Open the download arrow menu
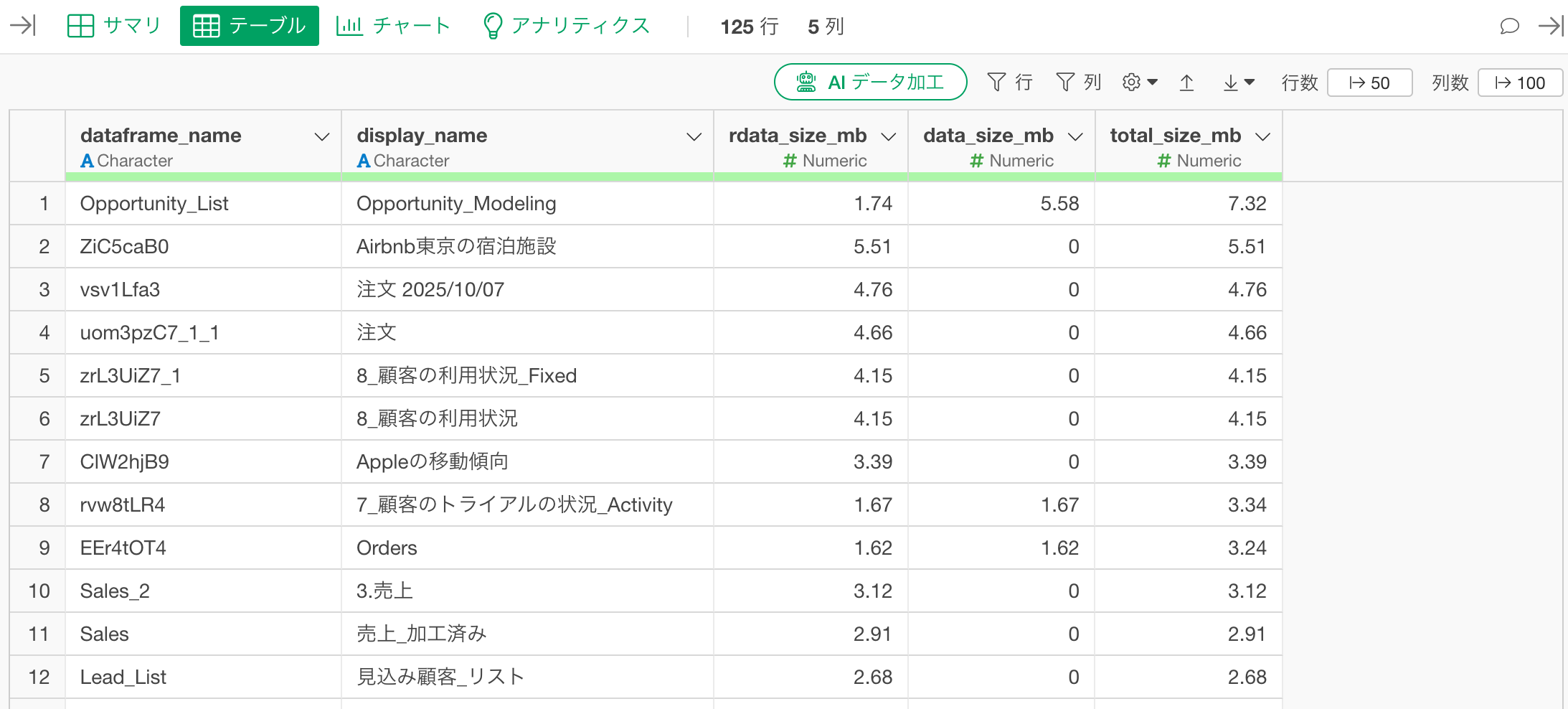The width and height of the screenshot is (1568, 709). click(x=1238, y=83)
